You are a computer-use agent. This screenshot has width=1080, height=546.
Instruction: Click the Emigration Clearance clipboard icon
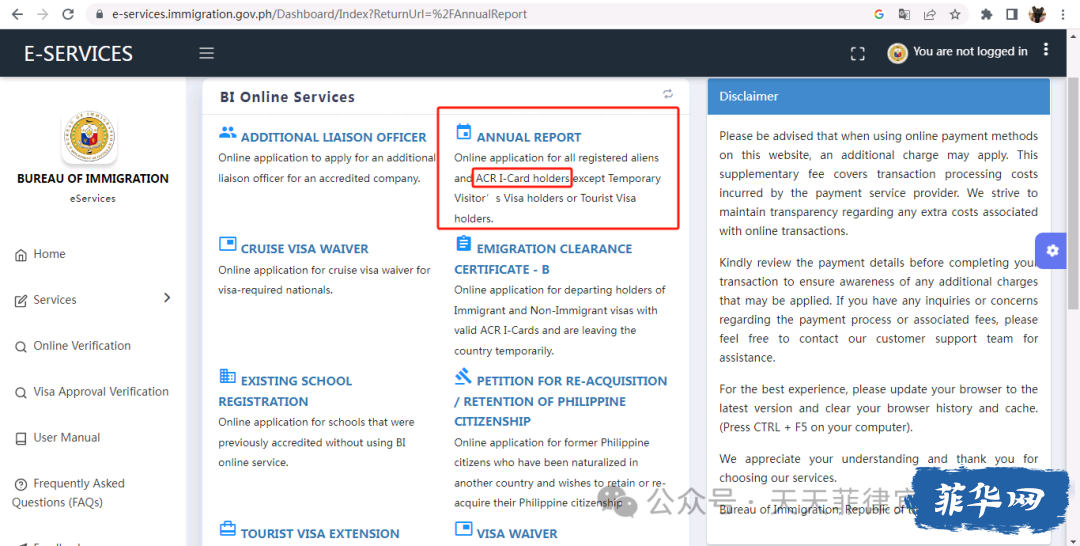[x=464, y=243]
